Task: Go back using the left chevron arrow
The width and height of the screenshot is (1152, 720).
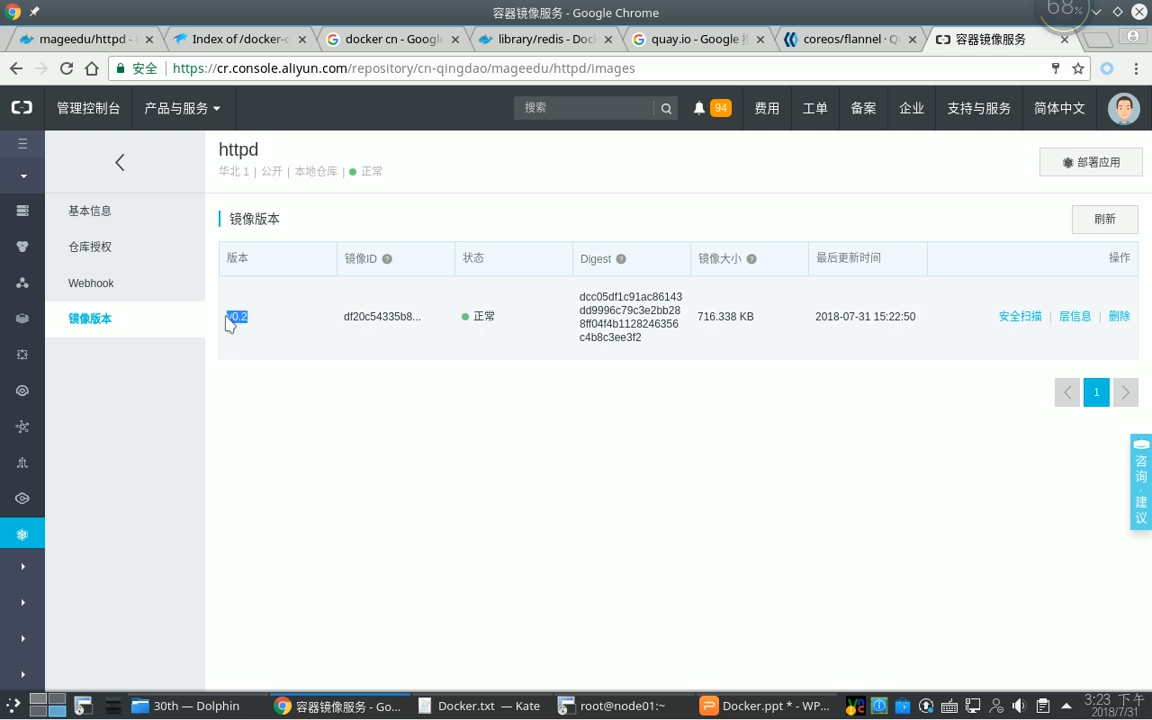Action: (x=120, y=162)
